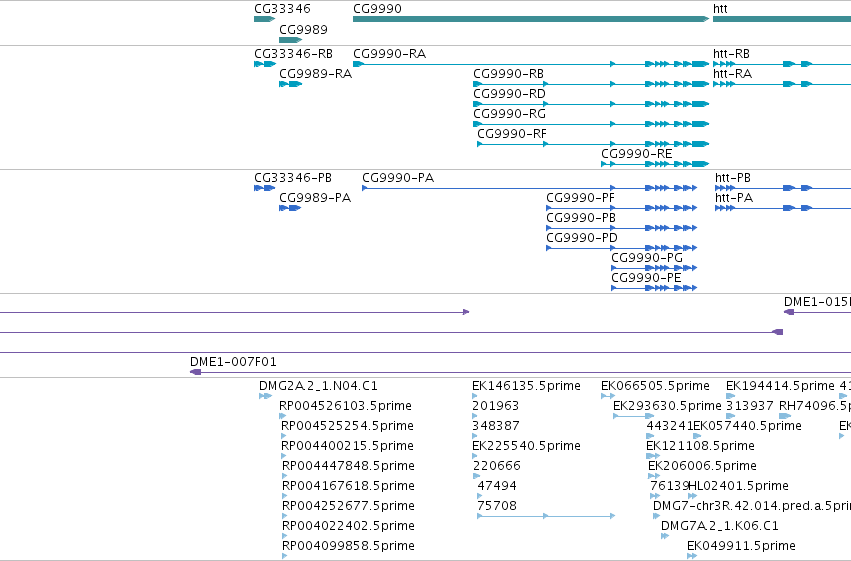
Task: Click feature labeled 201963
Action: pyautogui.click(x=475, y=416)
